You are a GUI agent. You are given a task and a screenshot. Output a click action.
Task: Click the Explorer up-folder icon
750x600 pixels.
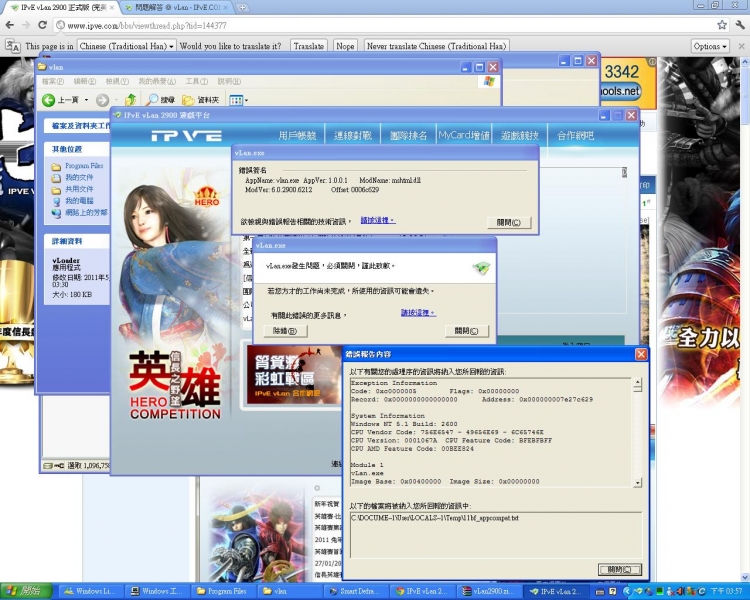coord(130,100)
